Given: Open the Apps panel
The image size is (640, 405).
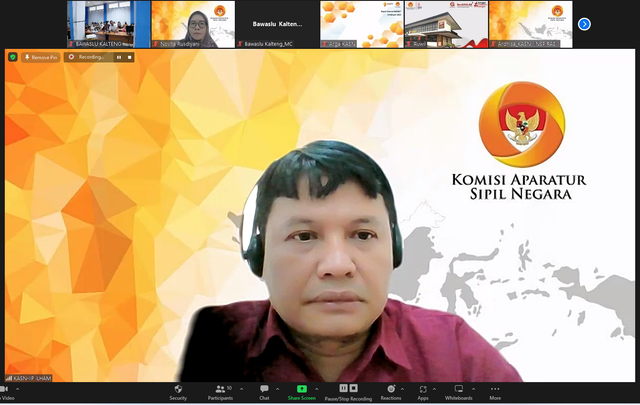Looking at the screenshot, I should (x=423, y=392).
